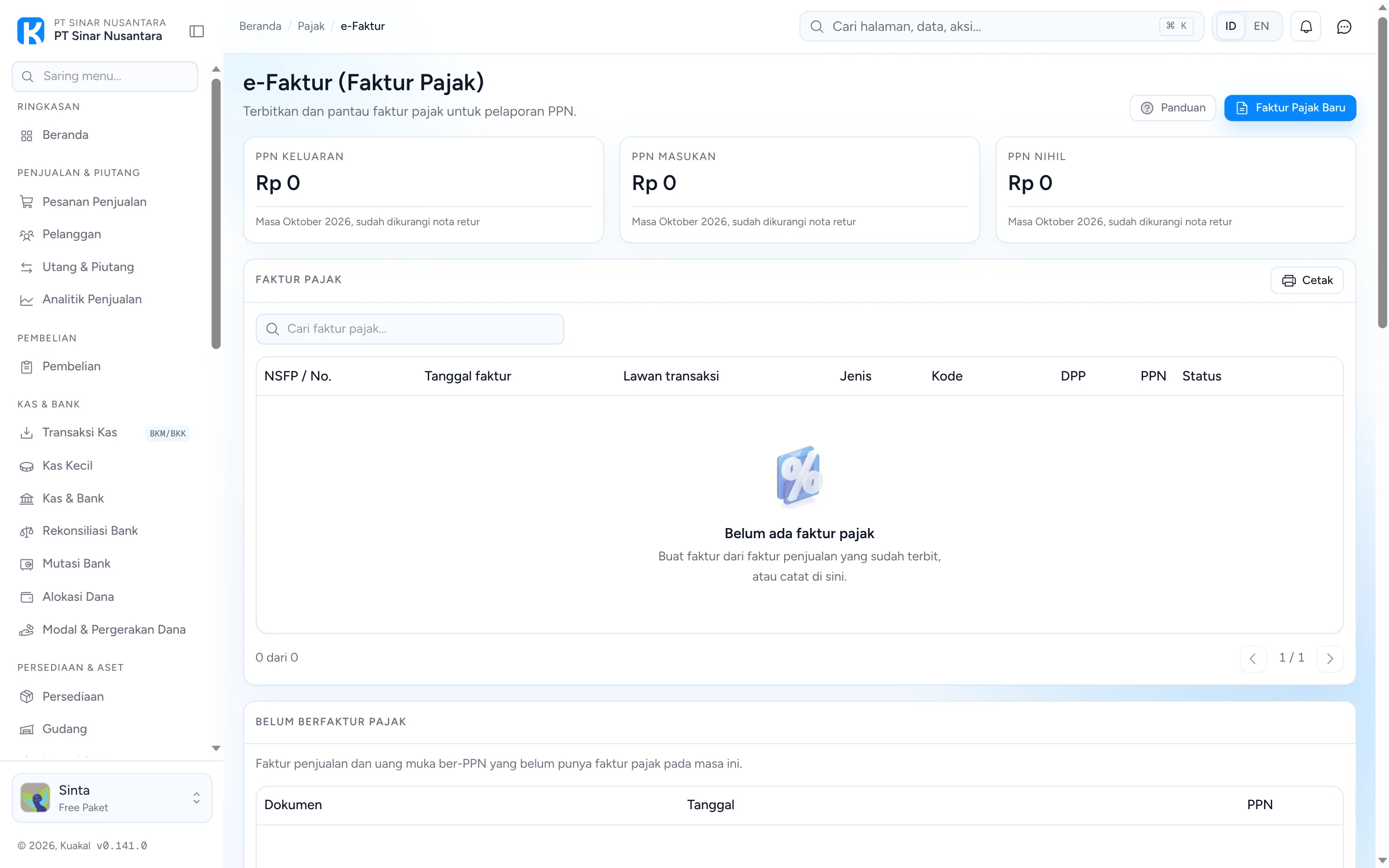Click the Gudang warehouse icon
Viewport: 1389px width, 868px height.
pos(27,730)
